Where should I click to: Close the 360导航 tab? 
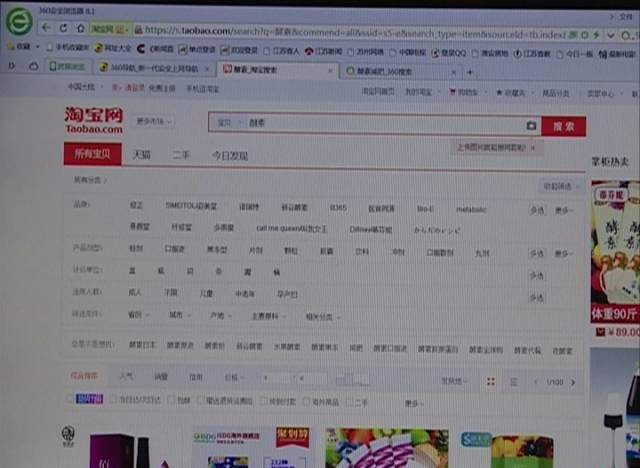[207, 69]
